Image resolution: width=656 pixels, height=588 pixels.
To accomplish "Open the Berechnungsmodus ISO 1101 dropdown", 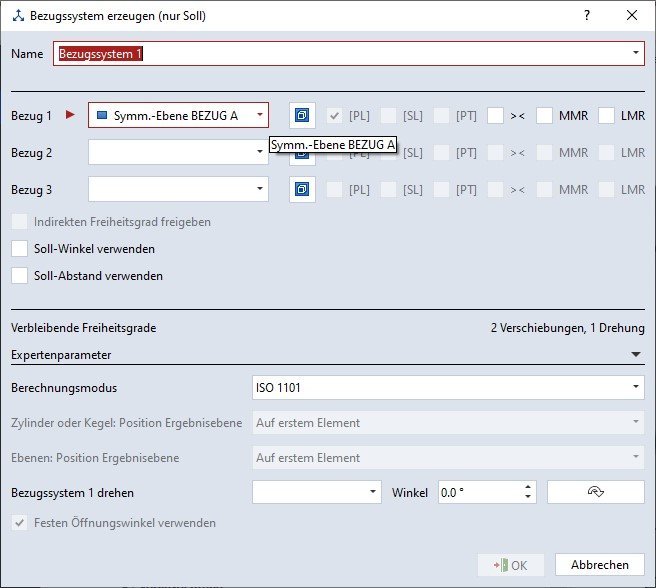I will pyautogui.click(x=637, y=387).
